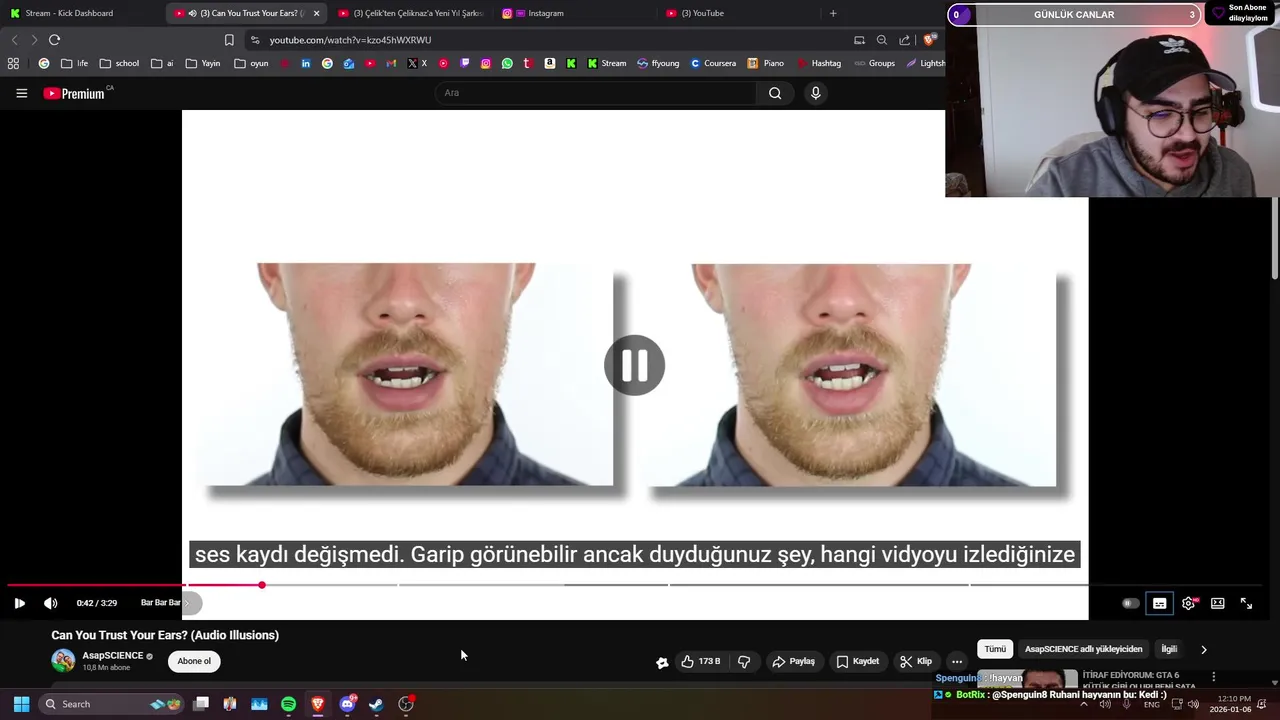The width and height of the screenshot is (1280, 720).
Task: Click the browser address bar URL
Action: click(x=350, y=40)
